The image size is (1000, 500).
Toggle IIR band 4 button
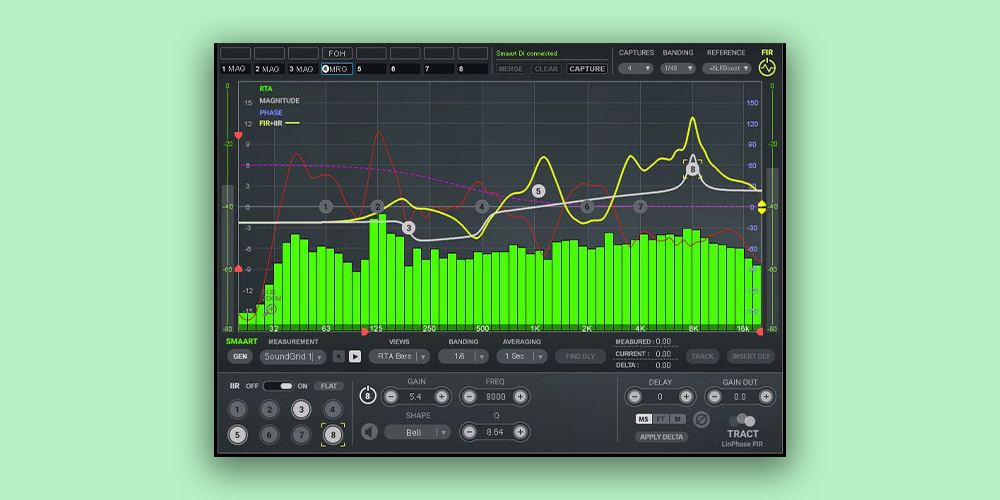pyautogui.click(x=332, y=409)
